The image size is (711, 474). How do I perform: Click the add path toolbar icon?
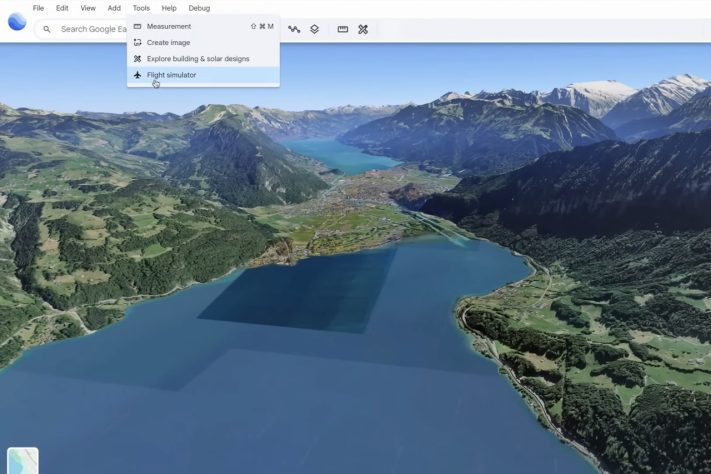pos(294,29)
